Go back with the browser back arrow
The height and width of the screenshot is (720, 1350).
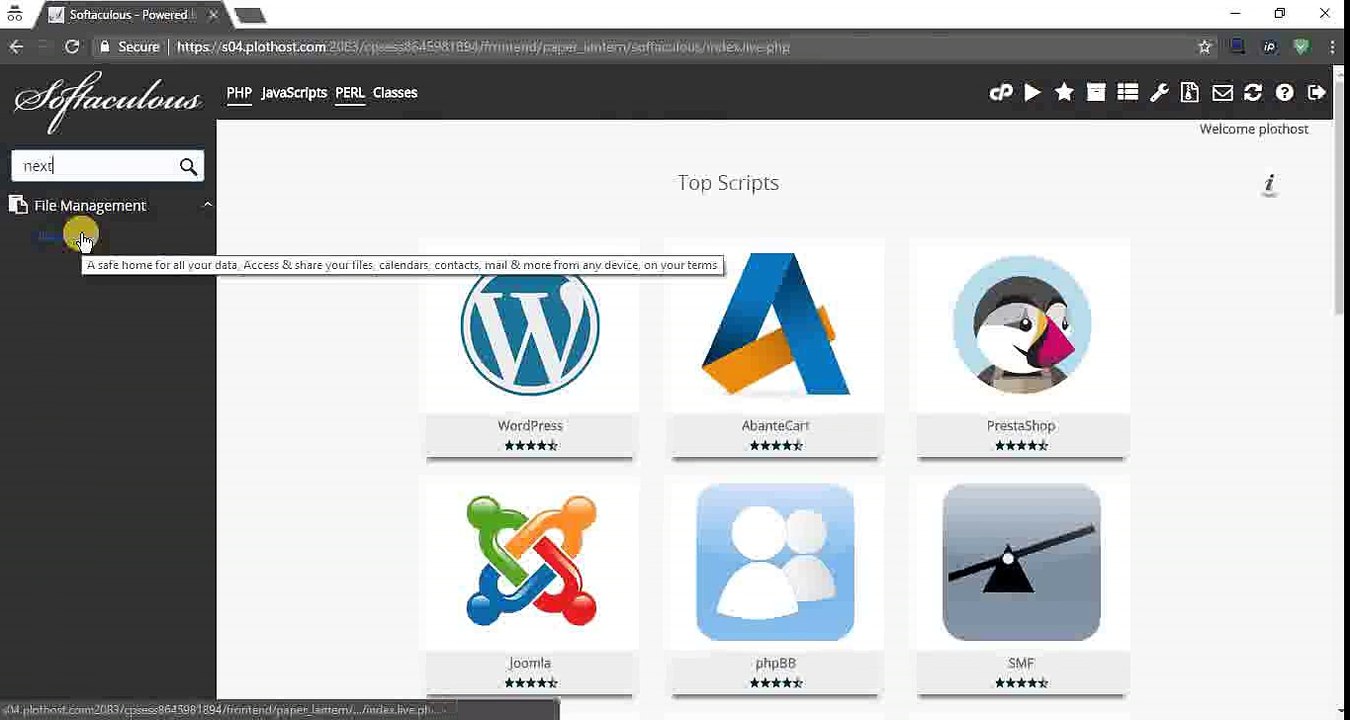point(16,46)
